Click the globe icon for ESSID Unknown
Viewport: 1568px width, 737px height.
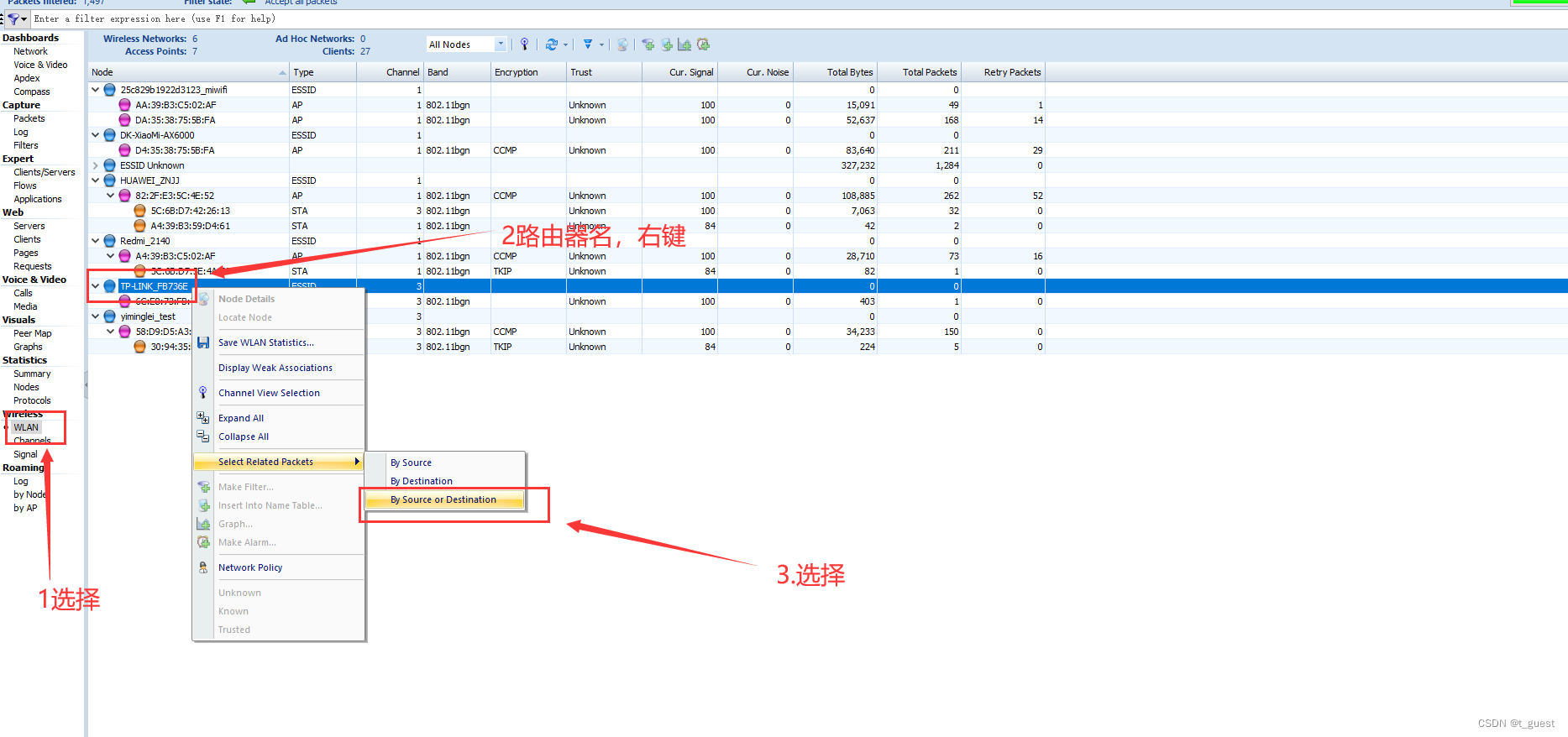pos(110,165)
